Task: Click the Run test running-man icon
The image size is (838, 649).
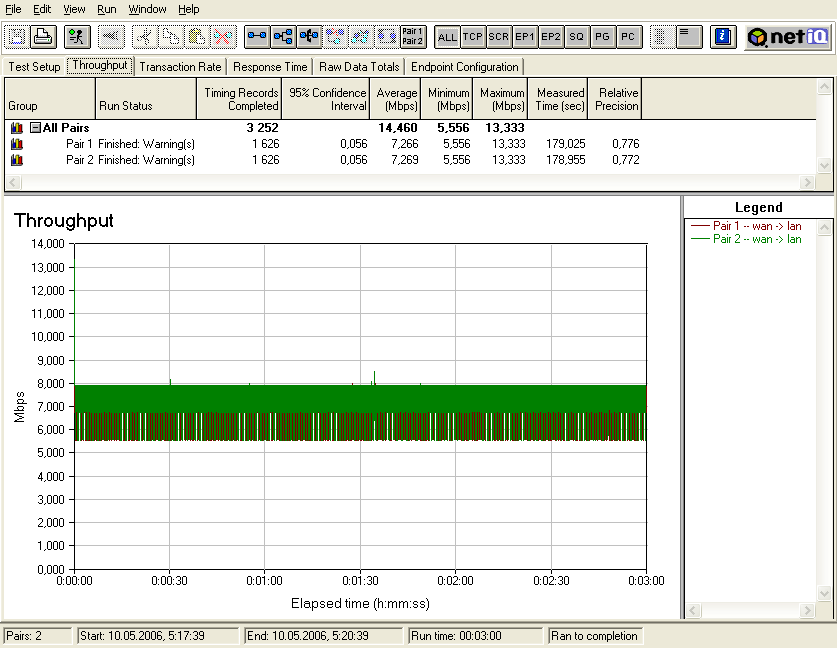Action: pyautogui.click(x=77, y=37)
